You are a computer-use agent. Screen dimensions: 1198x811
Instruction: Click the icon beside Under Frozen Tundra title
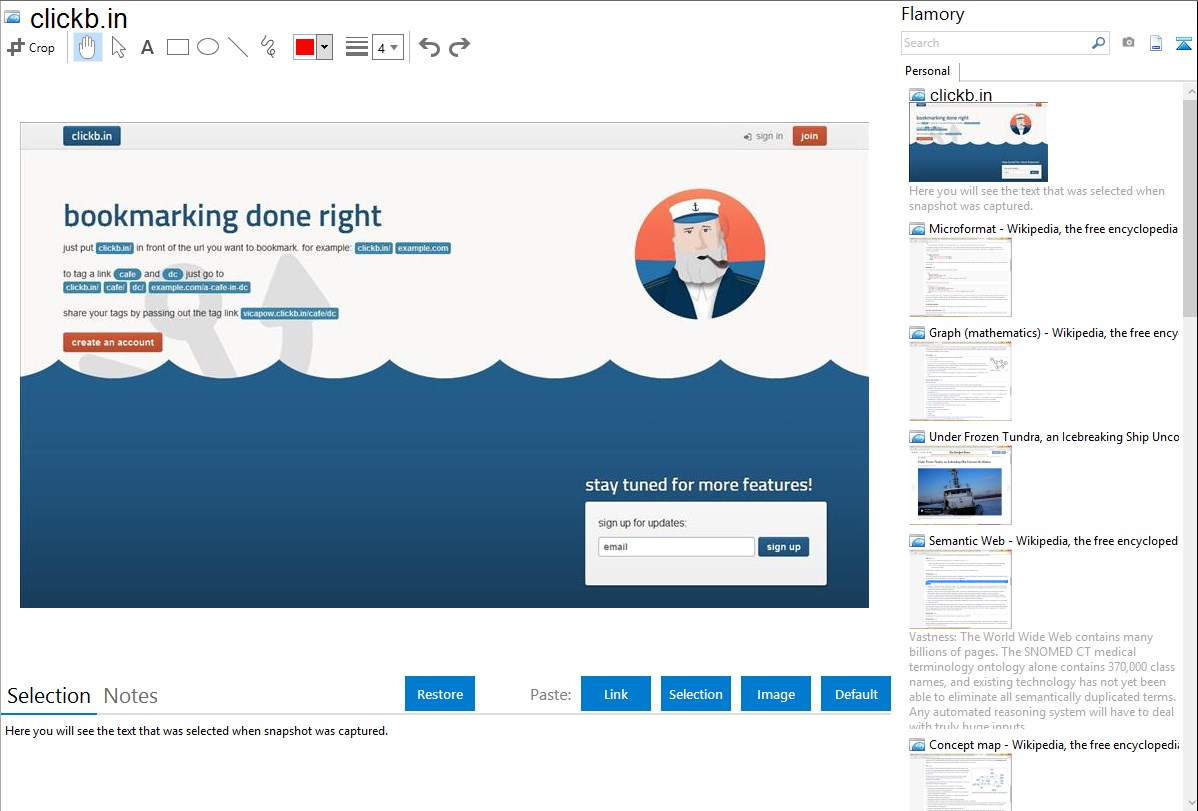click(917, 437)
